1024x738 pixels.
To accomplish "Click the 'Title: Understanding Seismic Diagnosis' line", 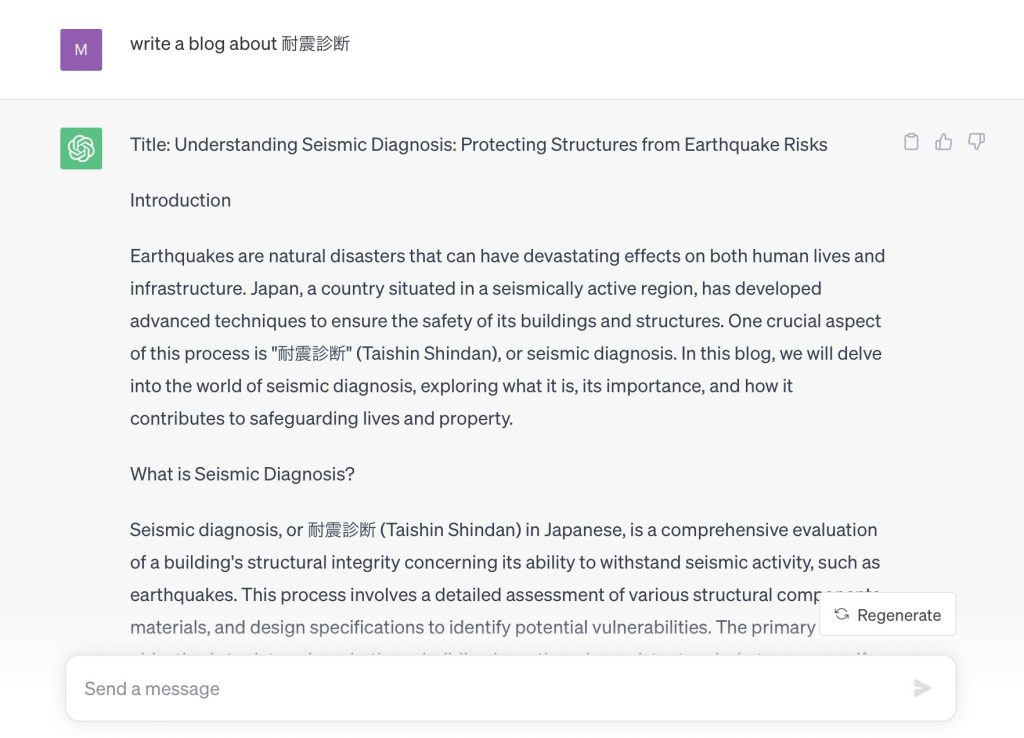I will click(x=479, y=144).
